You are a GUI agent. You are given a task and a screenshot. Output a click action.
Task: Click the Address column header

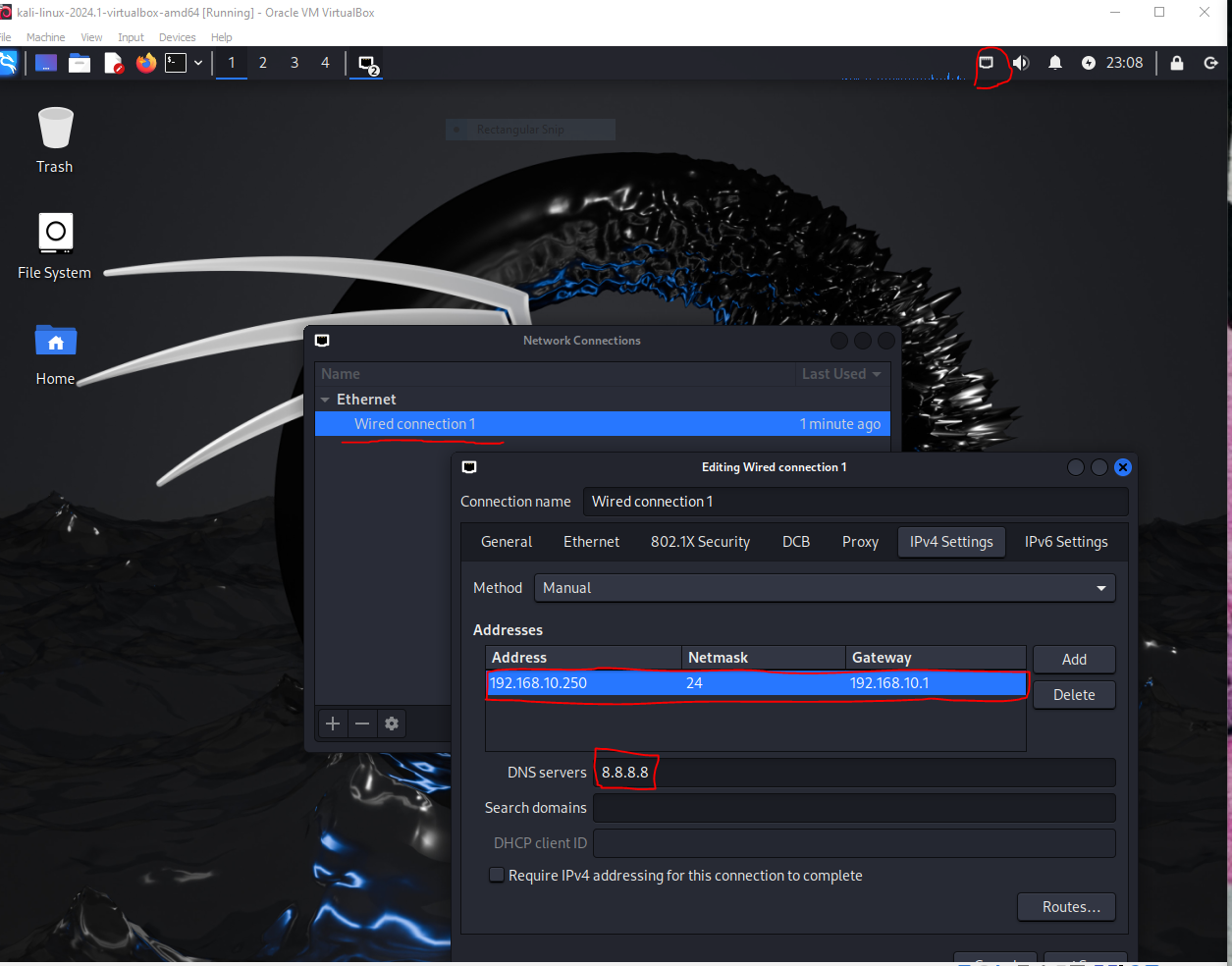coord(584,658)
